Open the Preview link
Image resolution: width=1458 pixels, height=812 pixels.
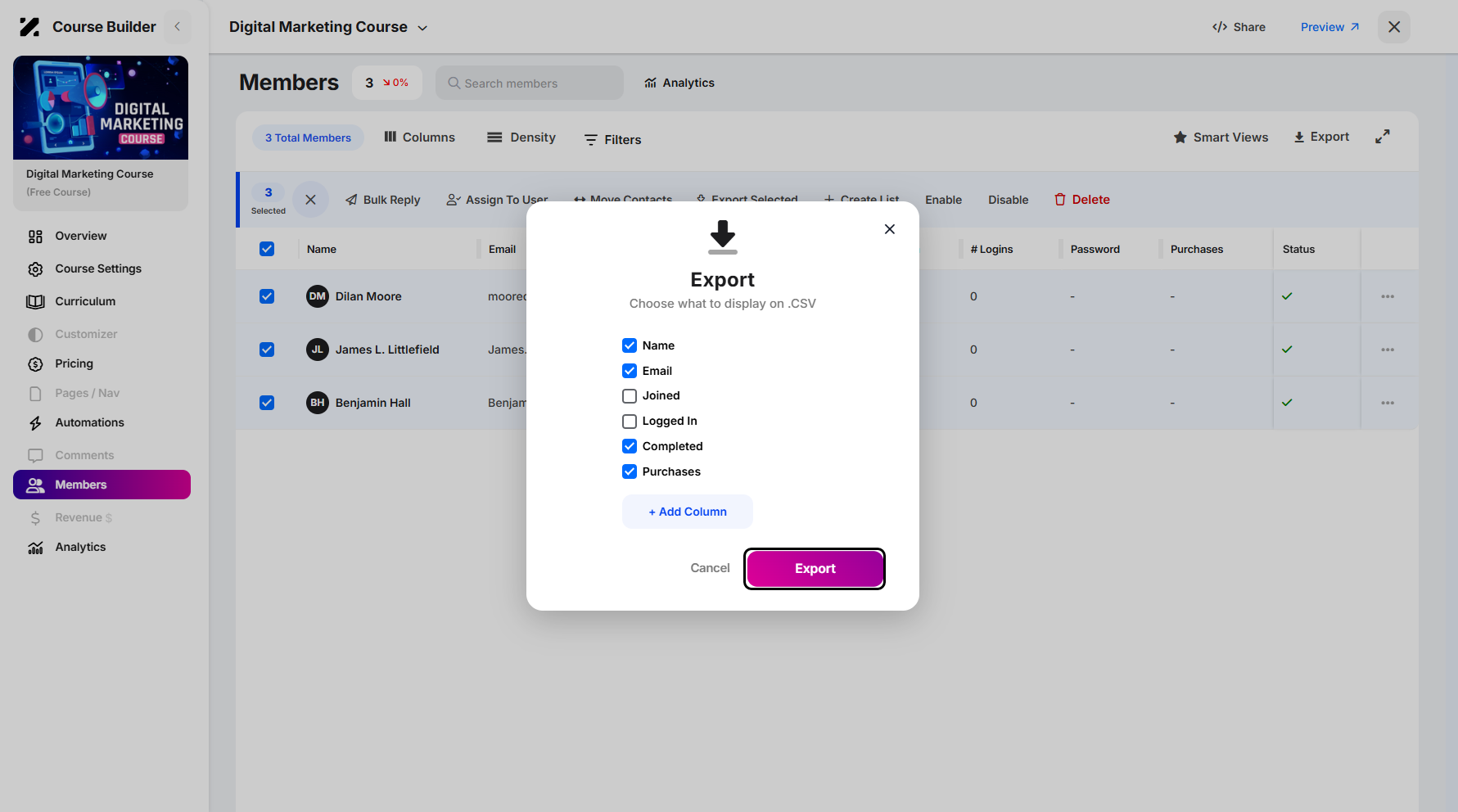point(1329,27)
